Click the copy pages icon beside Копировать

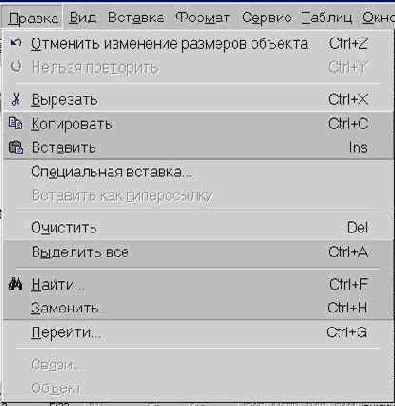16,124
